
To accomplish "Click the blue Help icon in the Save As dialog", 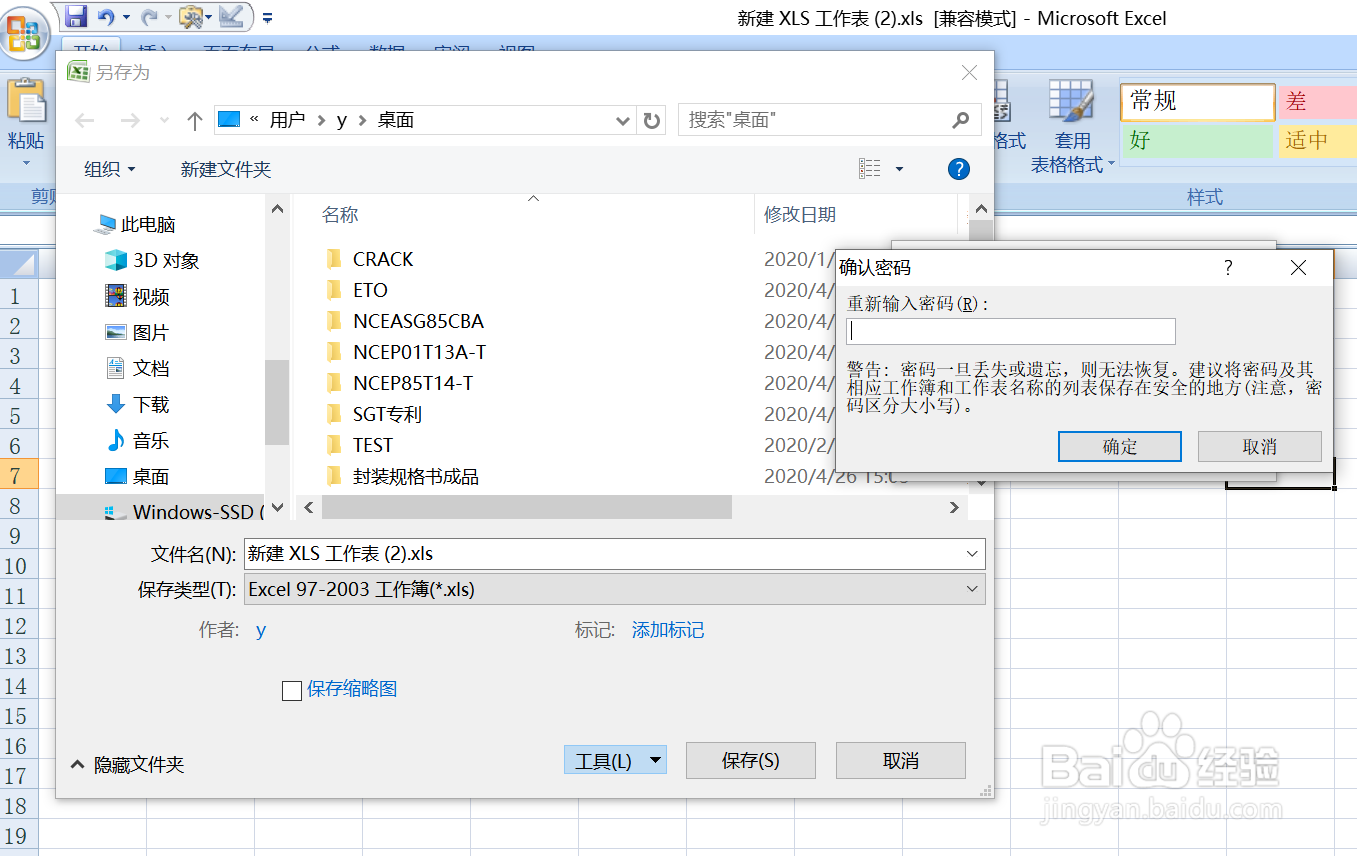I will click(x=959, y=168).
